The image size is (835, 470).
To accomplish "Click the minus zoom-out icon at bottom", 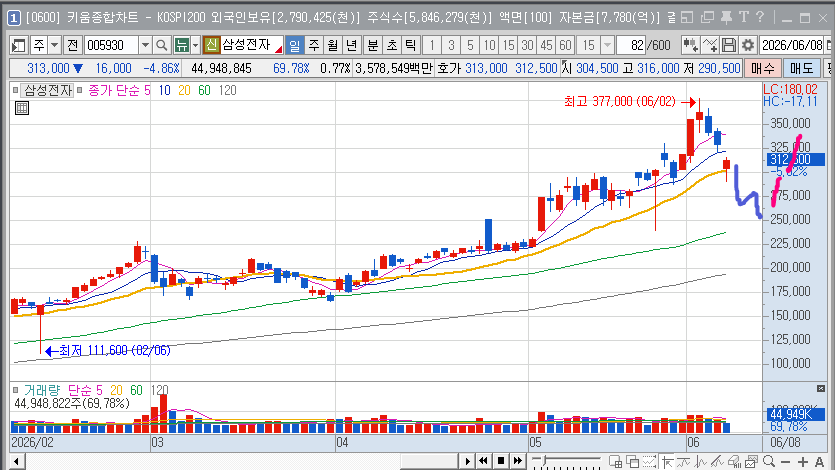I will click(x=785, y=462).
